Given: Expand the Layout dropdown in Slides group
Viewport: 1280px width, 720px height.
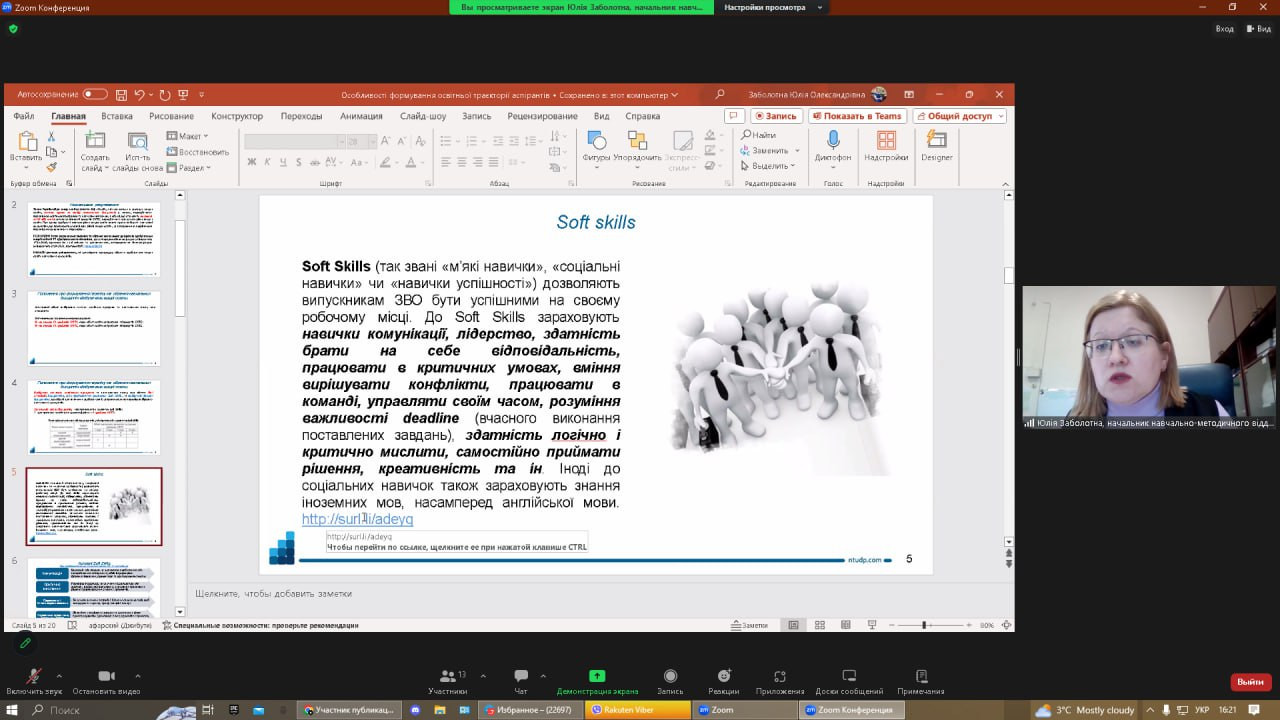Looking at the screenshot, I should [x=189, y=136].
